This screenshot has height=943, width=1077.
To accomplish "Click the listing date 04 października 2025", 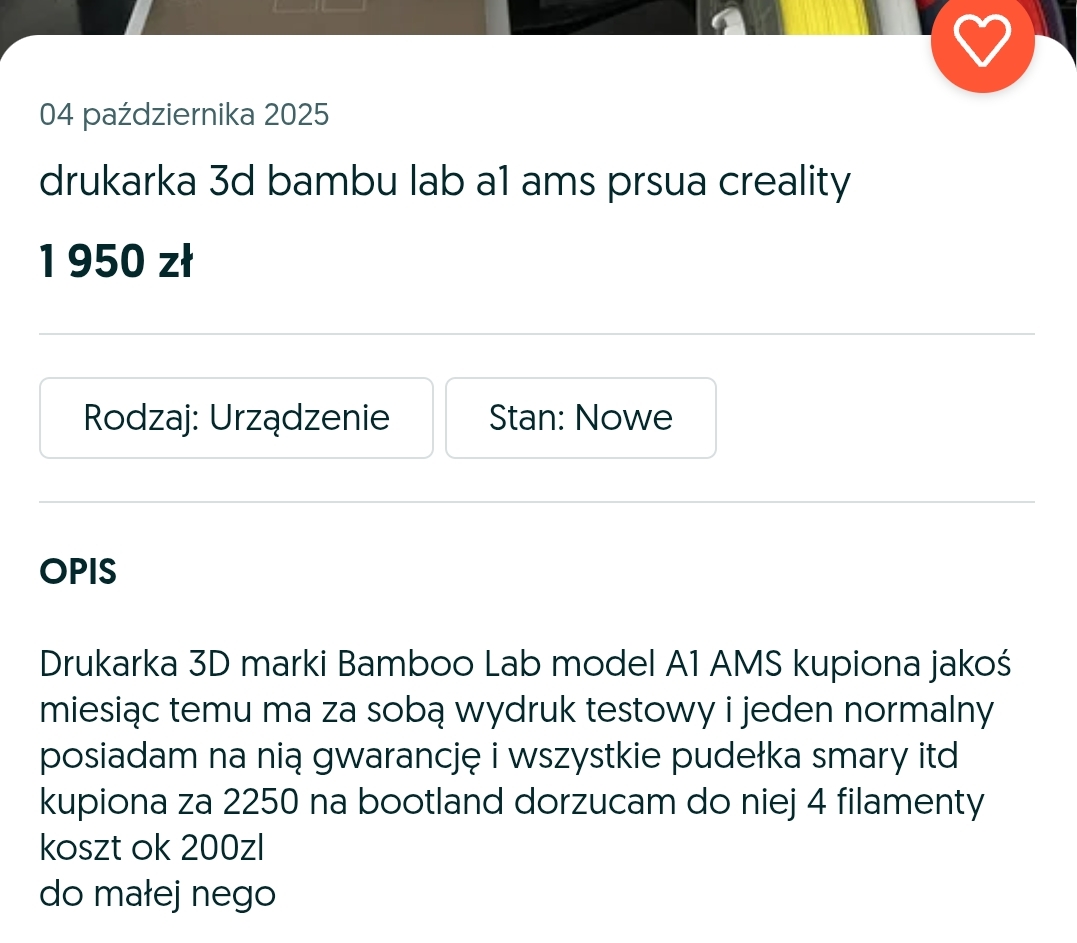I will tap(184, 115).
